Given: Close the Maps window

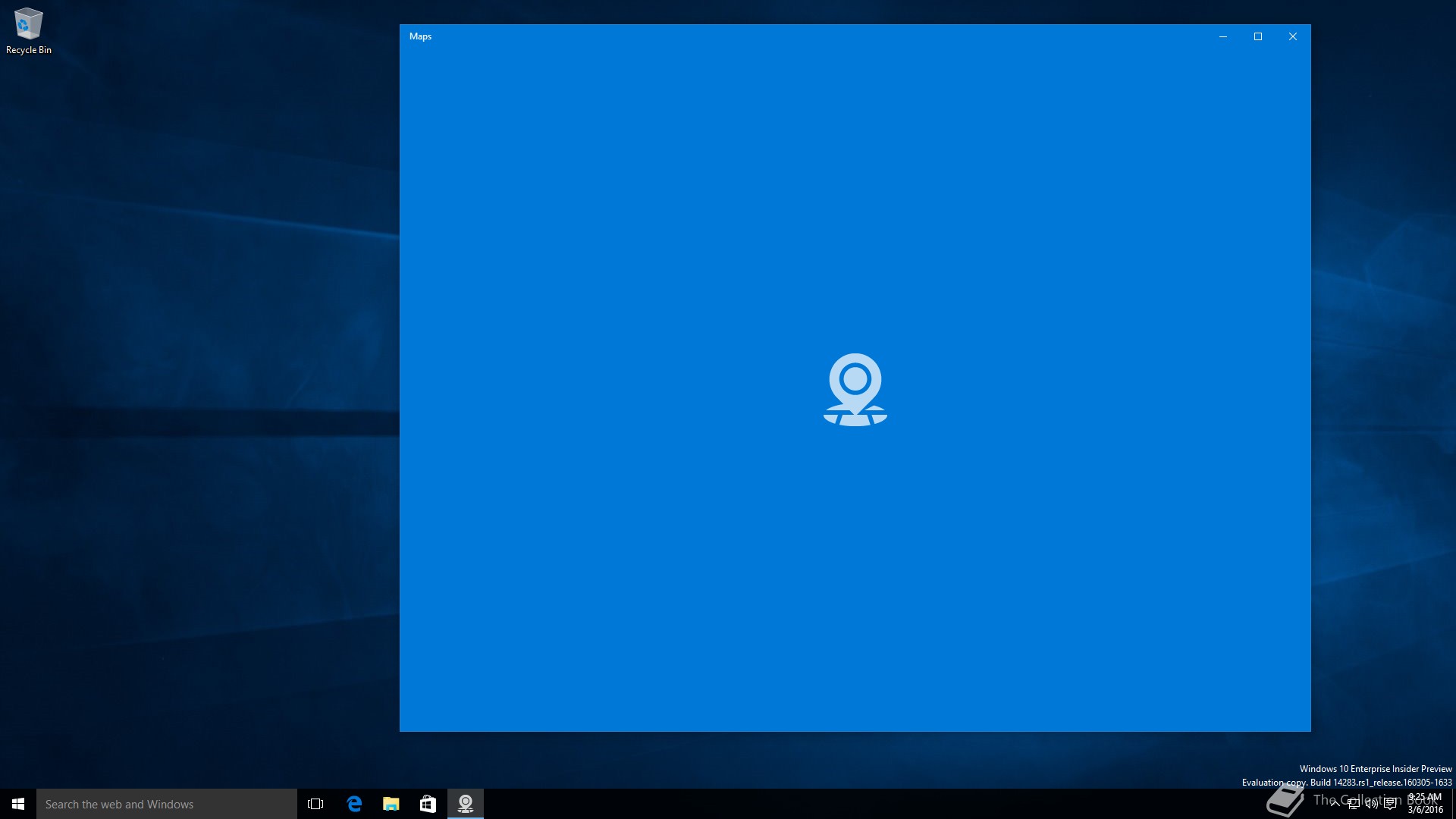Looking at the screenshot, I should 1293,36.
